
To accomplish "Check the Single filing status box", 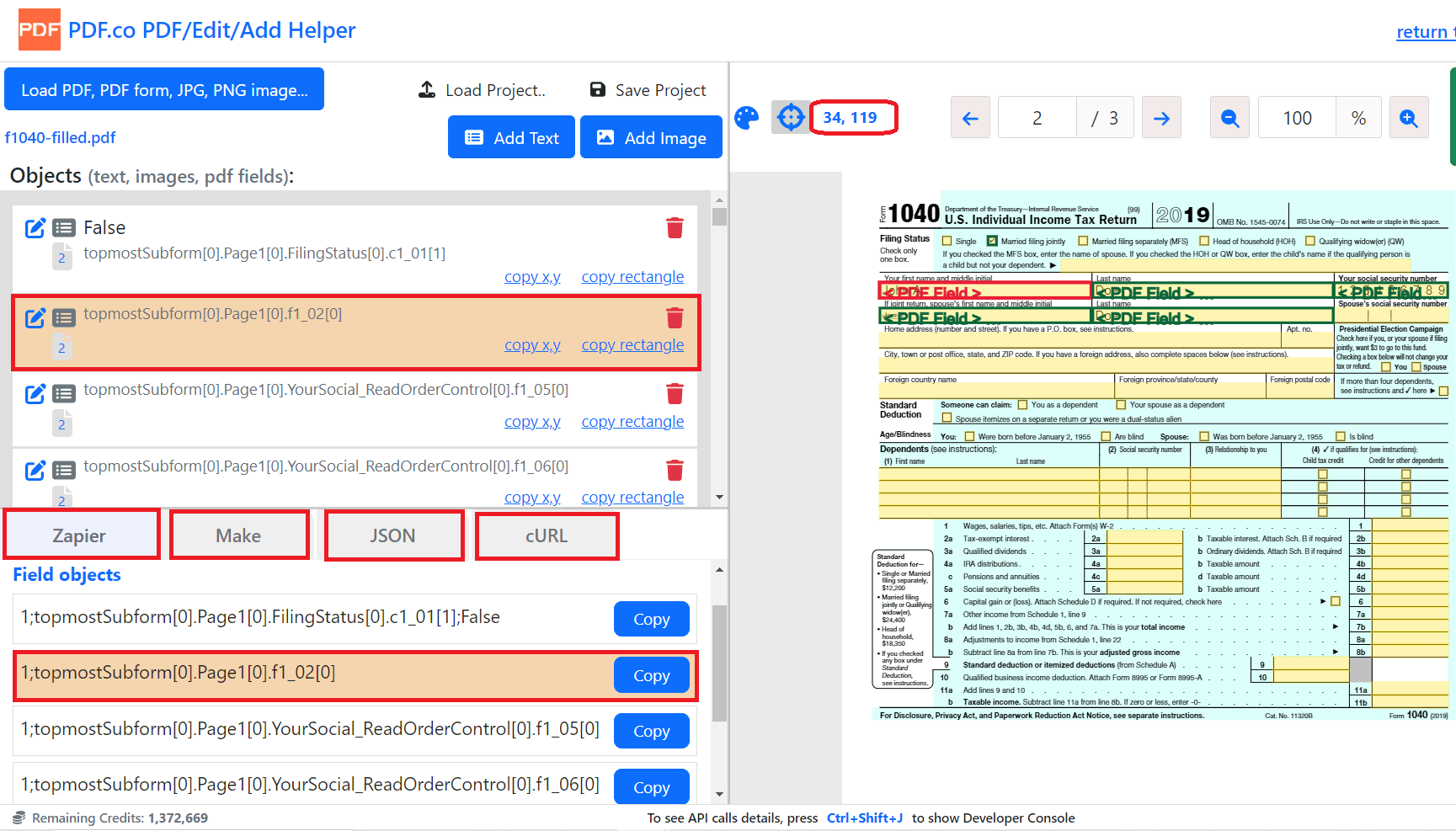I will [947, 241].
